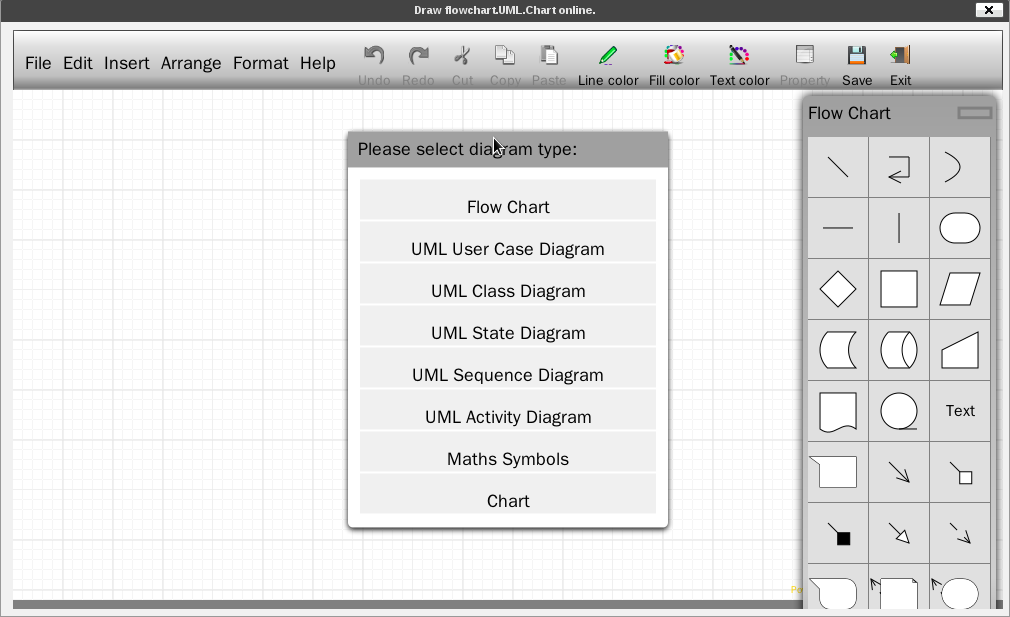
Task: Select the diagonal line shape
Action: (837, 167)
